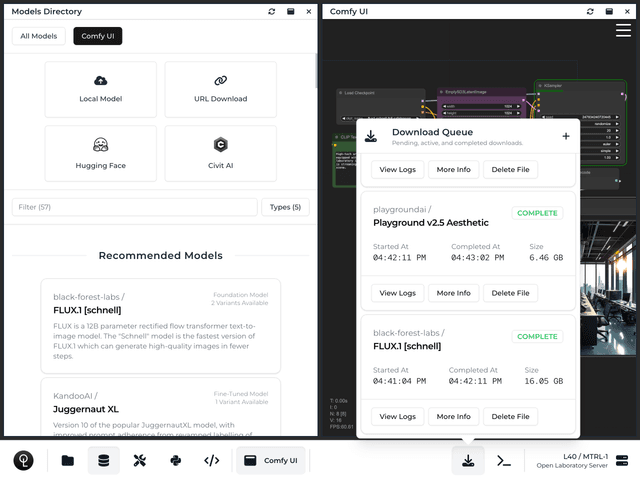
Task: Refresh the Models Directory panel
Action: 271,11
